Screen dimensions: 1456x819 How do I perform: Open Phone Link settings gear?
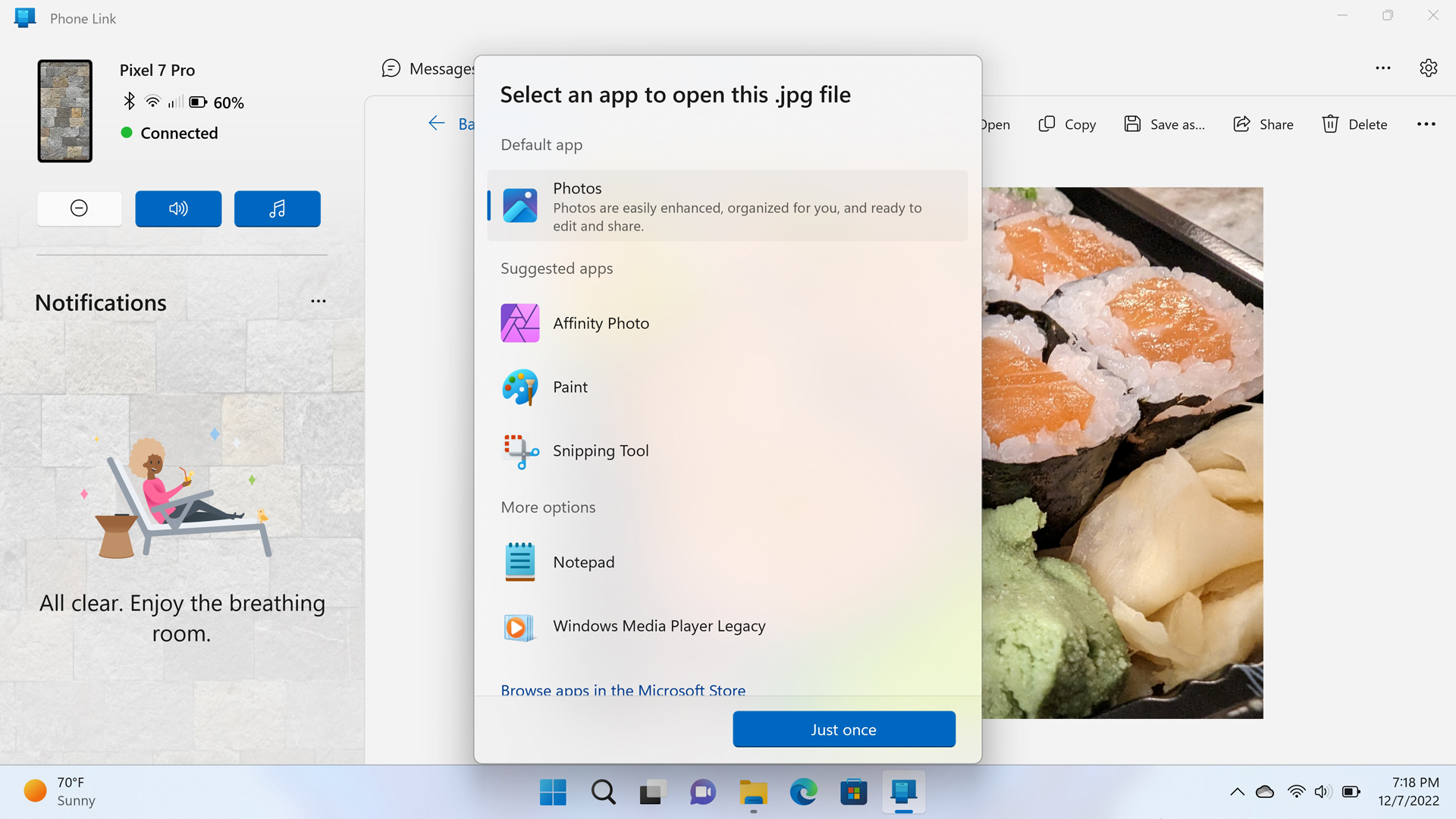tap(1428, 68)
